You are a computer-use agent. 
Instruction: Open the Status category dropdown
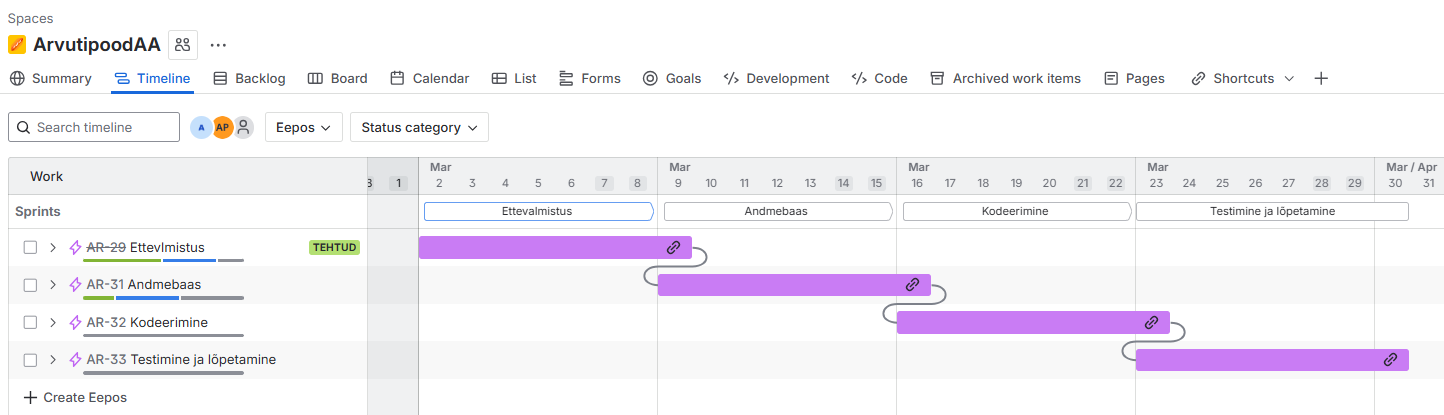tap(419, 127)
